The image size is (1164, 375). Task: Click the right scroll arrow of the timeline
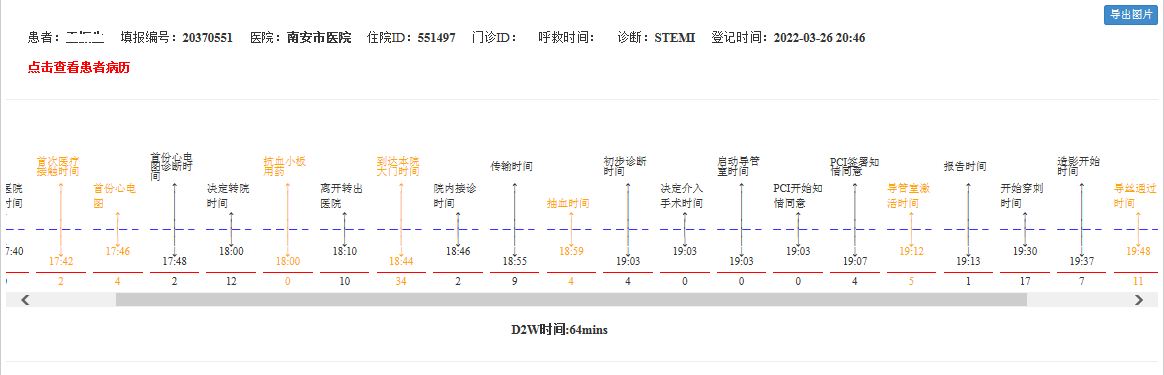[x=1139, y=300]
